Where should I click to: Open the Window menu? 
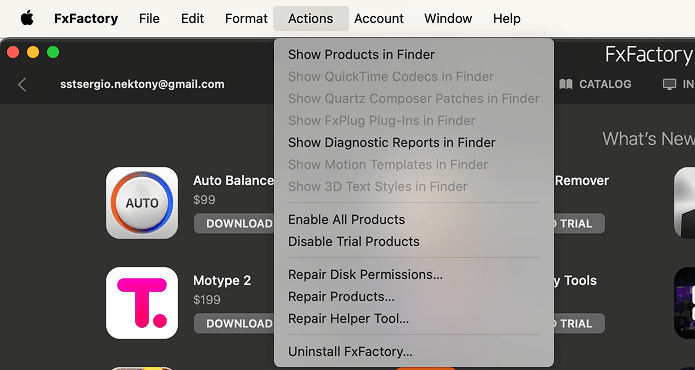[448, 18]
